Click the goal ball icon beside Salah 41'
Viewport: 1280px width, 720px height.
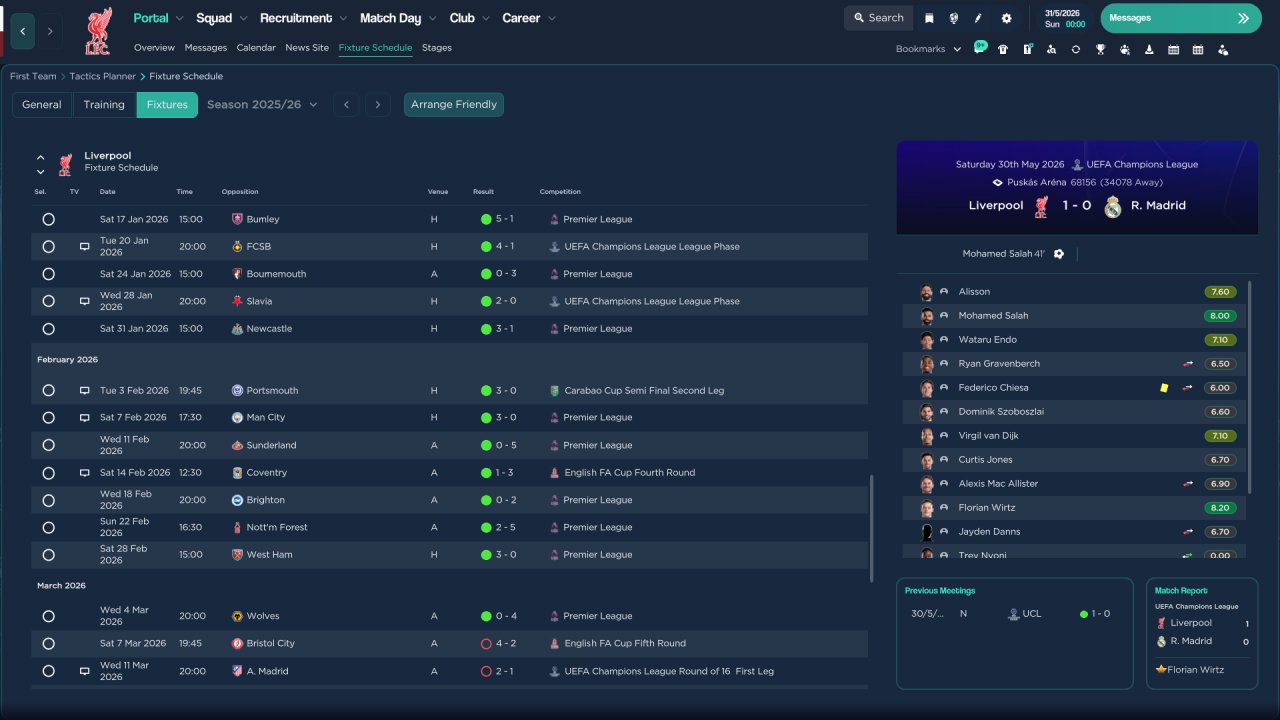point(1059,254)
